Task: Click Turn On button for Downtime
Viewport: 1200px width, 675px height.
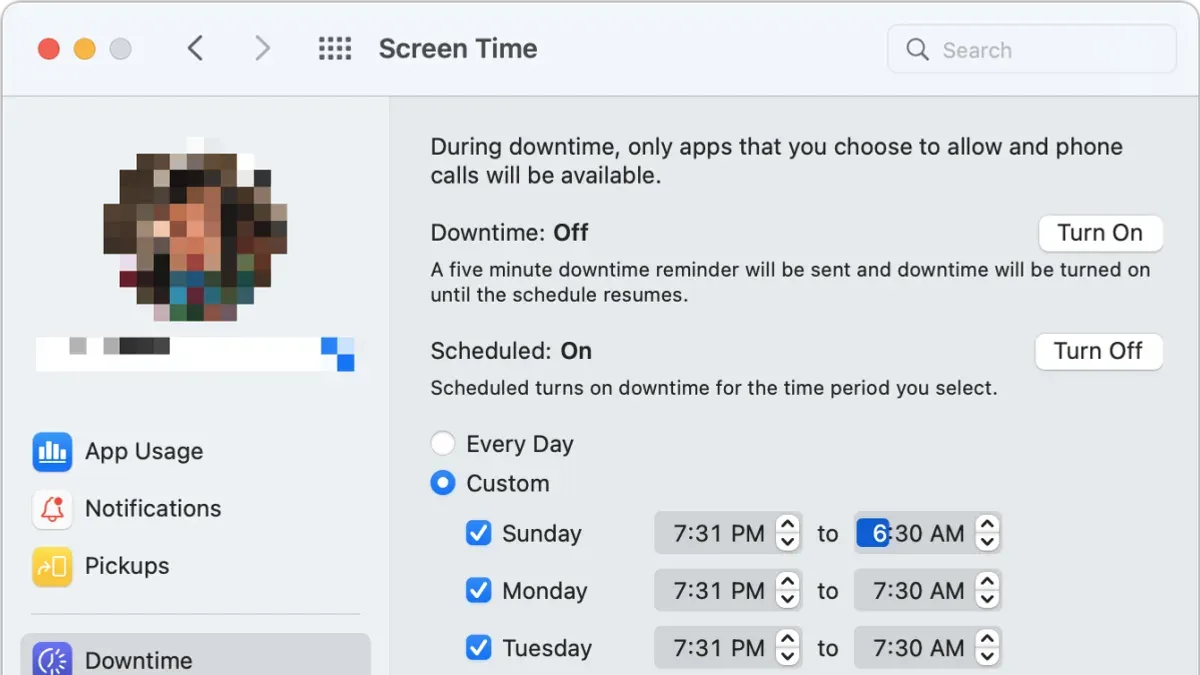Action: pos(1100,233)
